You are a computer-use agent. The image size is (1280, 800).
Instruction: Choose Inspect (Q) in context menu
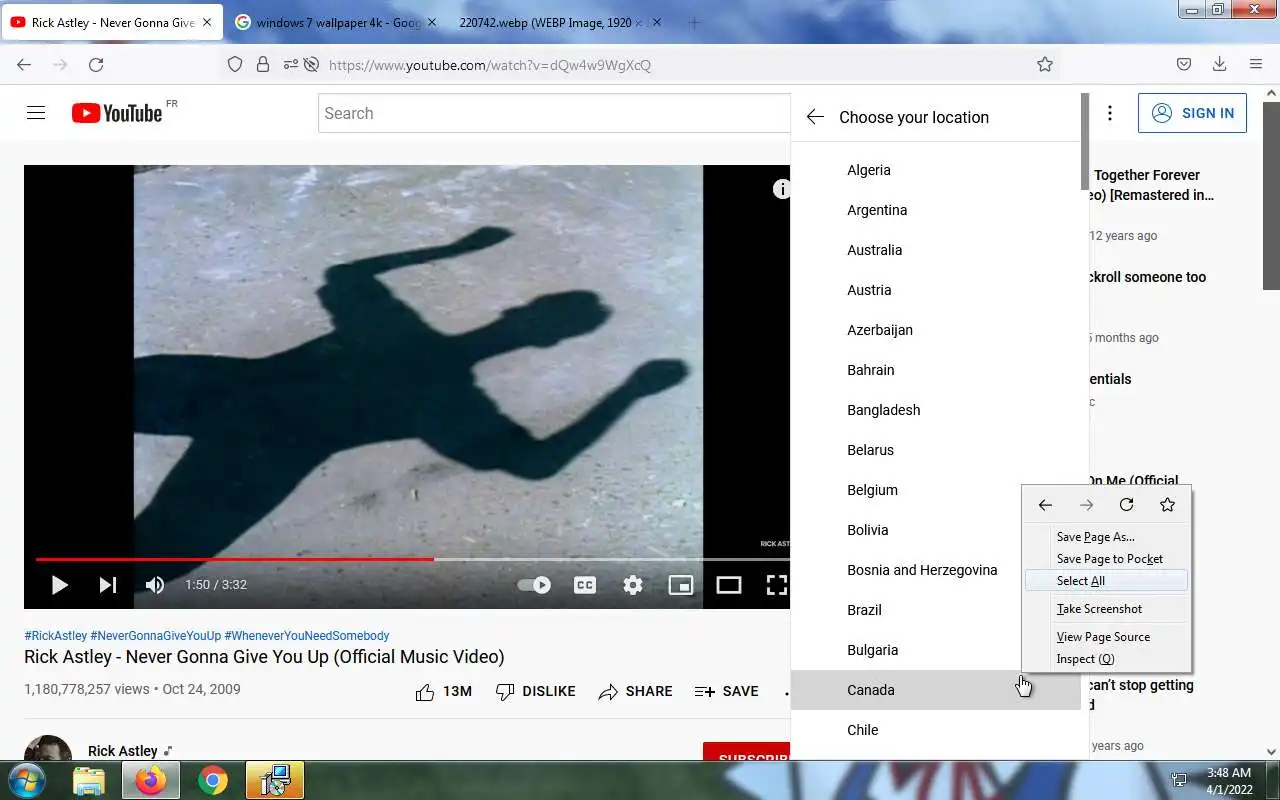point(1106,659)
